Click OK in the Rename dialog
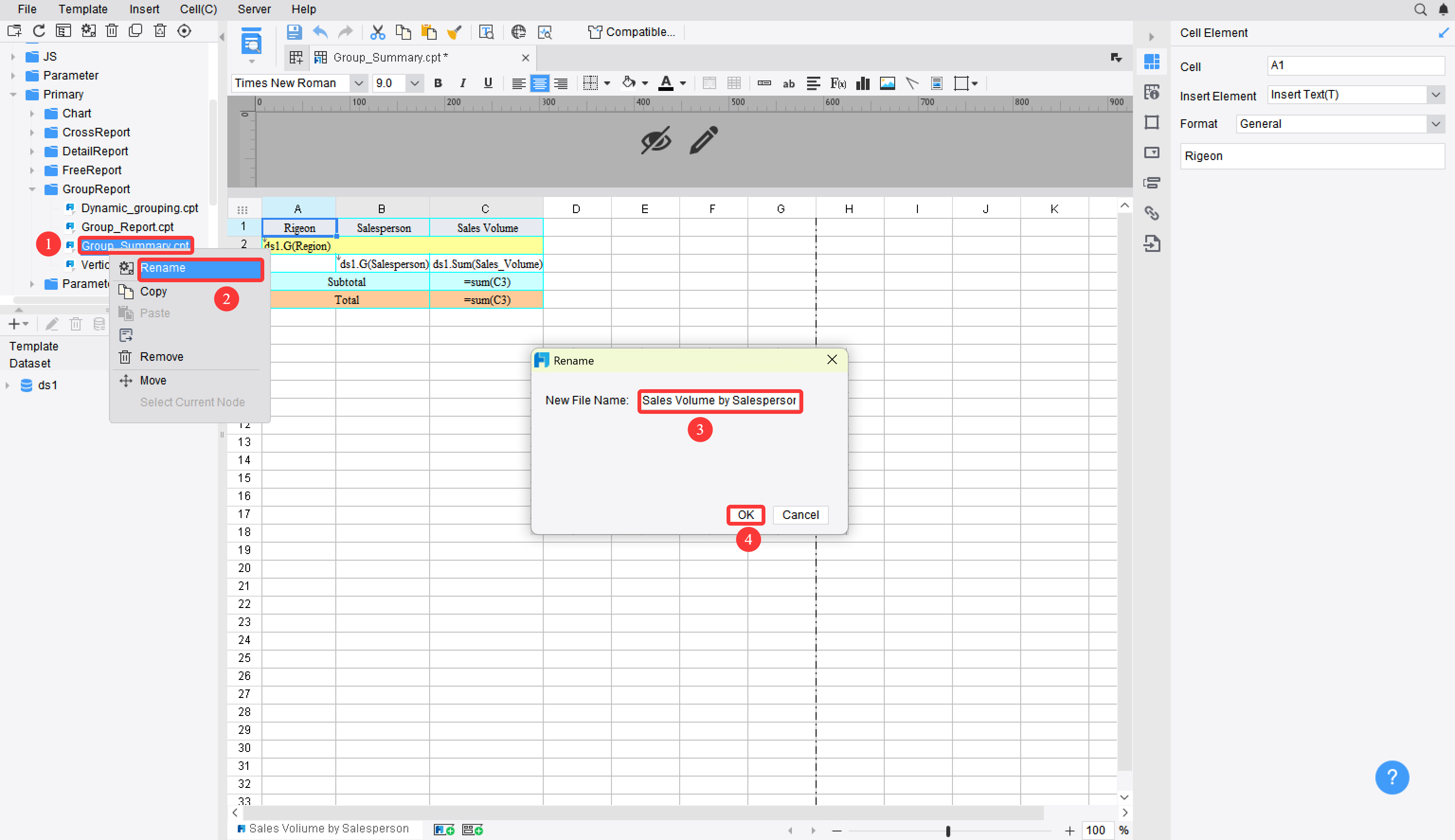Viewport: 1455px width, 840px height. pos(745,515)
